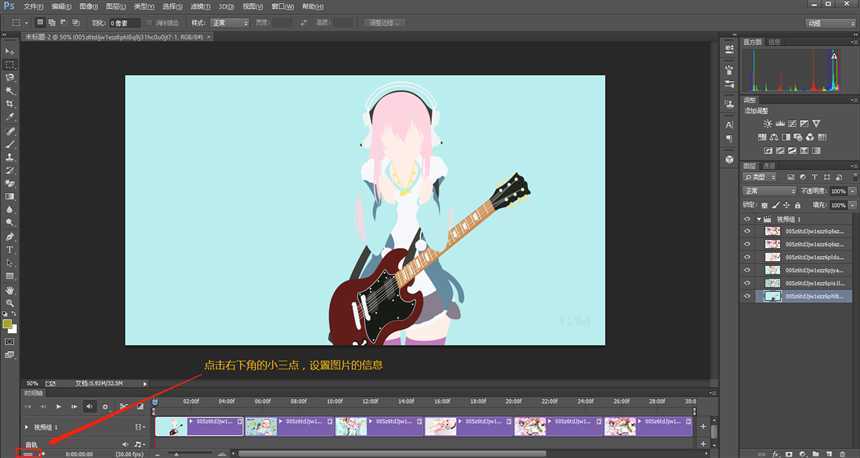Select the Move tool
Screen dimensions: 860x458
tap(10, 51)
